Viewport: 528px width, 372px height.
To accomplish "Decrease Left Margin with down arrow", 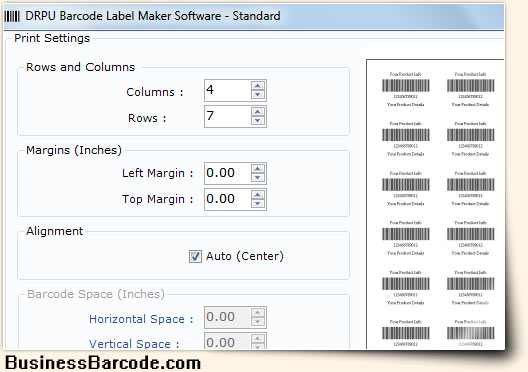I will 258,177.
